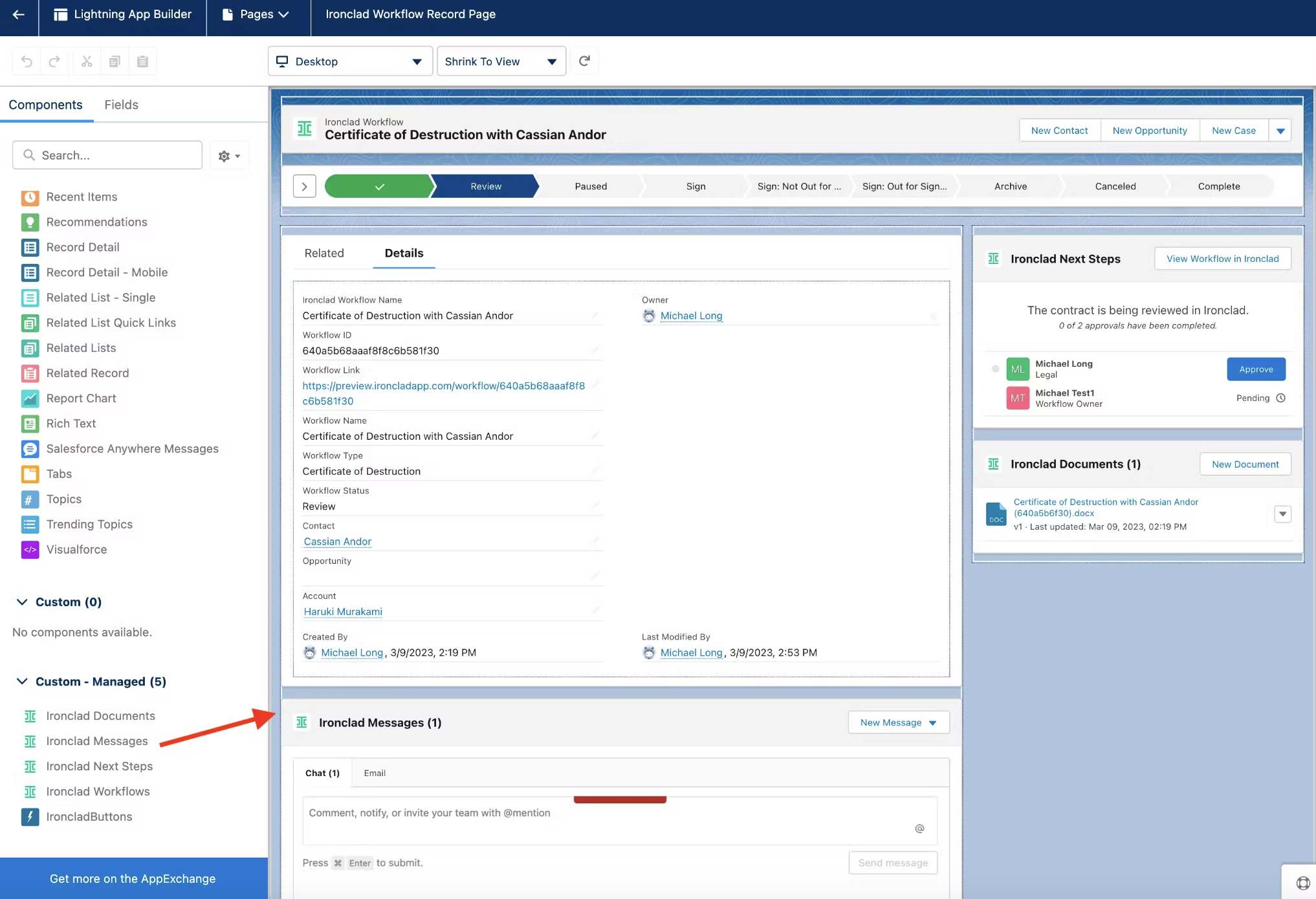
Task: Open document row actions dropdown
Action: click(1282, 514)
